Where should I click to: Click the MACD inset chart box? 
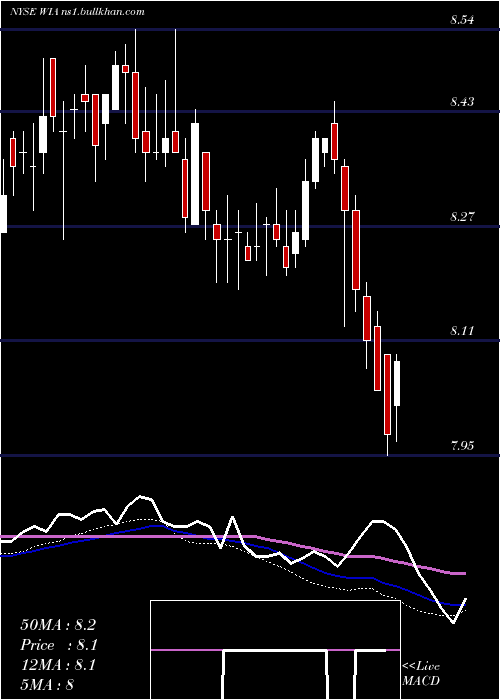(x=275, y=650)
